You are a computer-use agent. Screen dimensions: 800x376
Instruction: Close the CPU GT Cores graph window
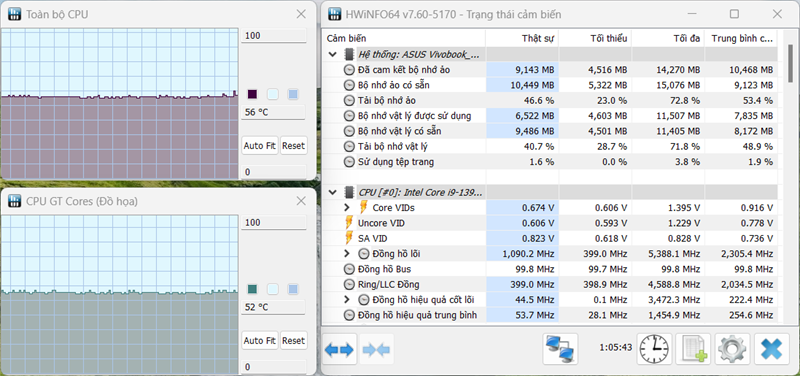click(301, 202)
